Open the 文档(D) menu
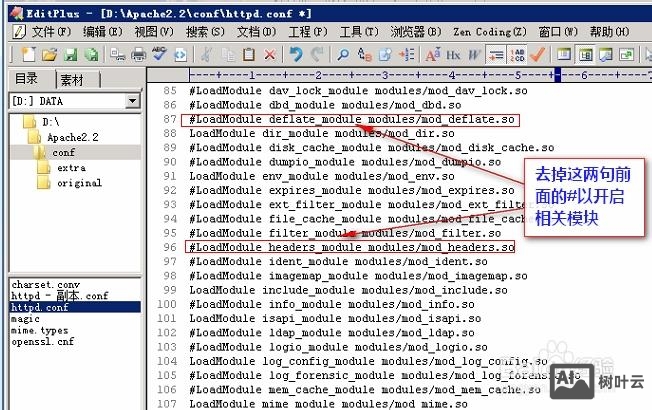The image size is (652, 410). click(257, 32)
